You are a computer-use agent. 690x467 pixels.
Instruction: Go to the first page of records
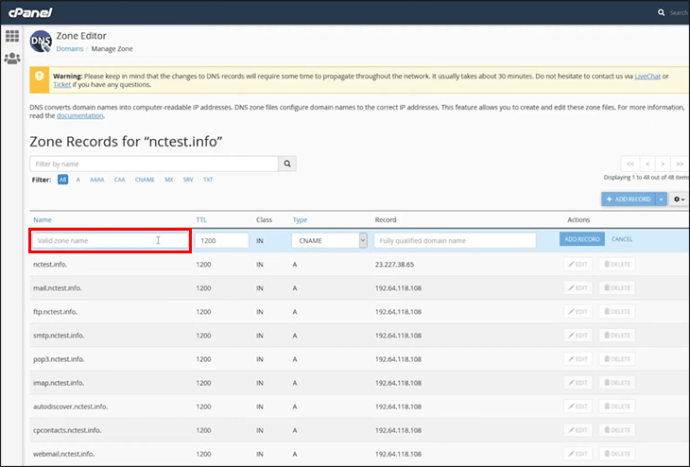[x=630, y=164]
